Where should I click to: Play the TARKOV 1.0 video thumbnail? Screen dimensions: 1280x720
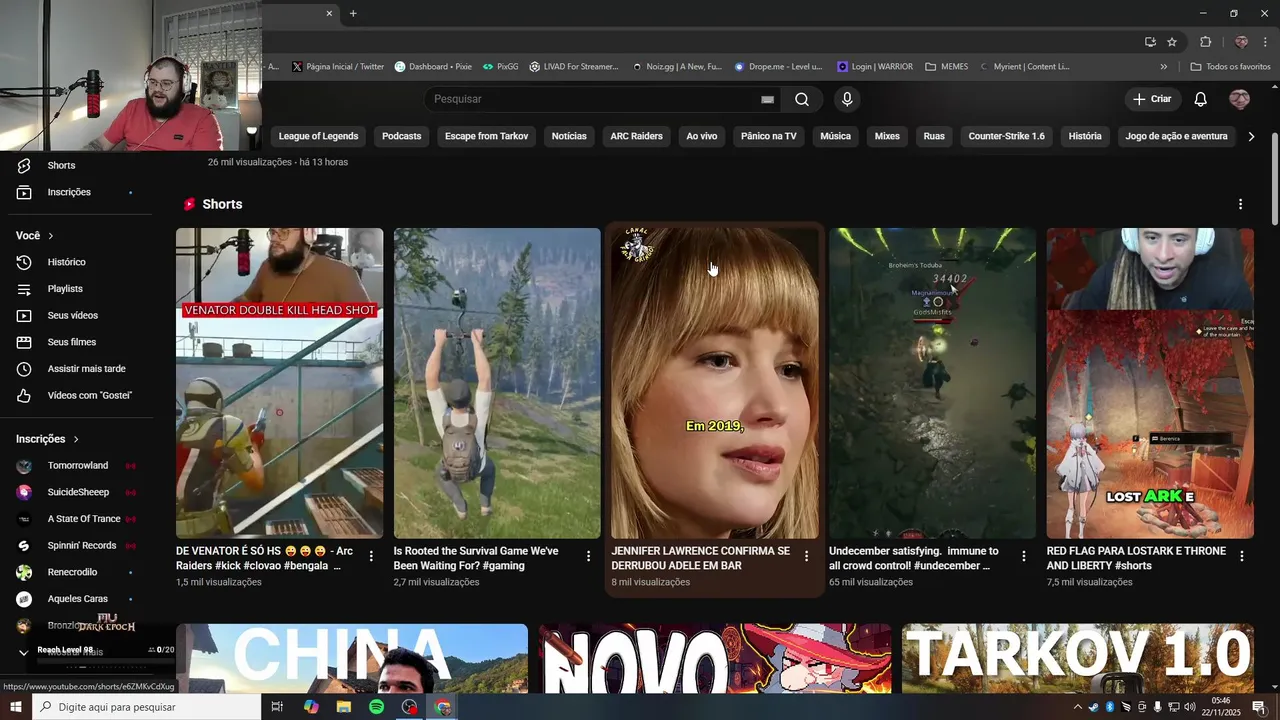pyautogui.click(x=1077, y=659)
